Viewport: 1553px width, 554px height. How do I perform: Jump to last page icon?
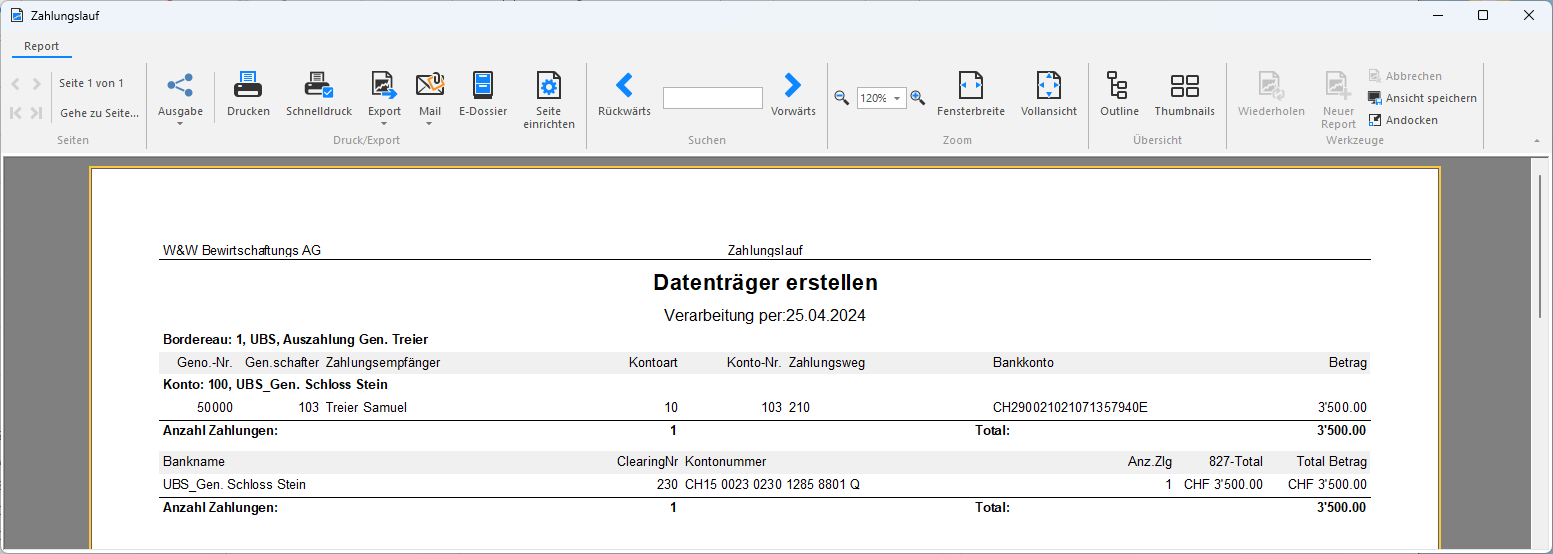tap(36, 113)
